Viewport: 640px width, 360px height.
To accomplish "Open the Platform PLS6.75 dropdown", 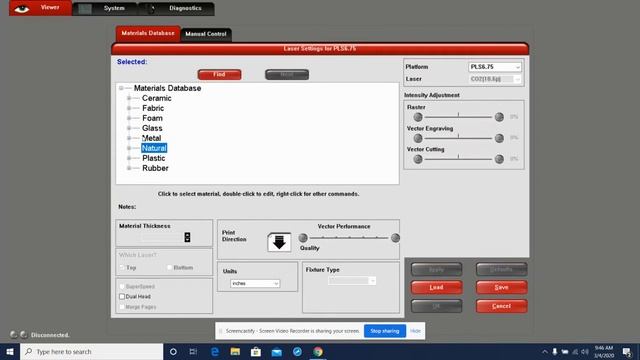I will click(495, 67).
